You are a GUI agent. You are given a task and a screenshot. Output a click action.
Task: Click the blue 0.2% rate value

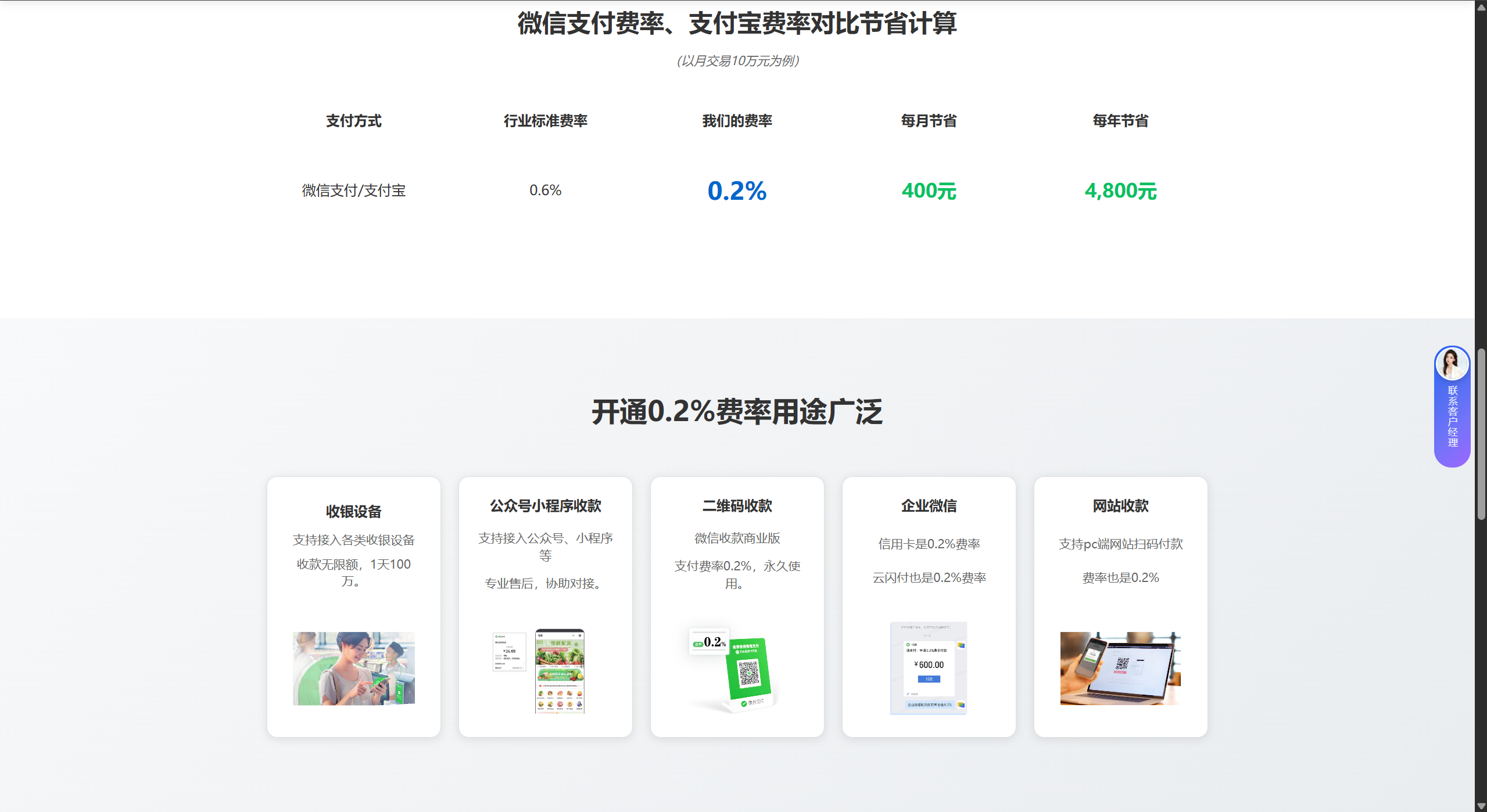pyautogui.click(x=737, y=191)
